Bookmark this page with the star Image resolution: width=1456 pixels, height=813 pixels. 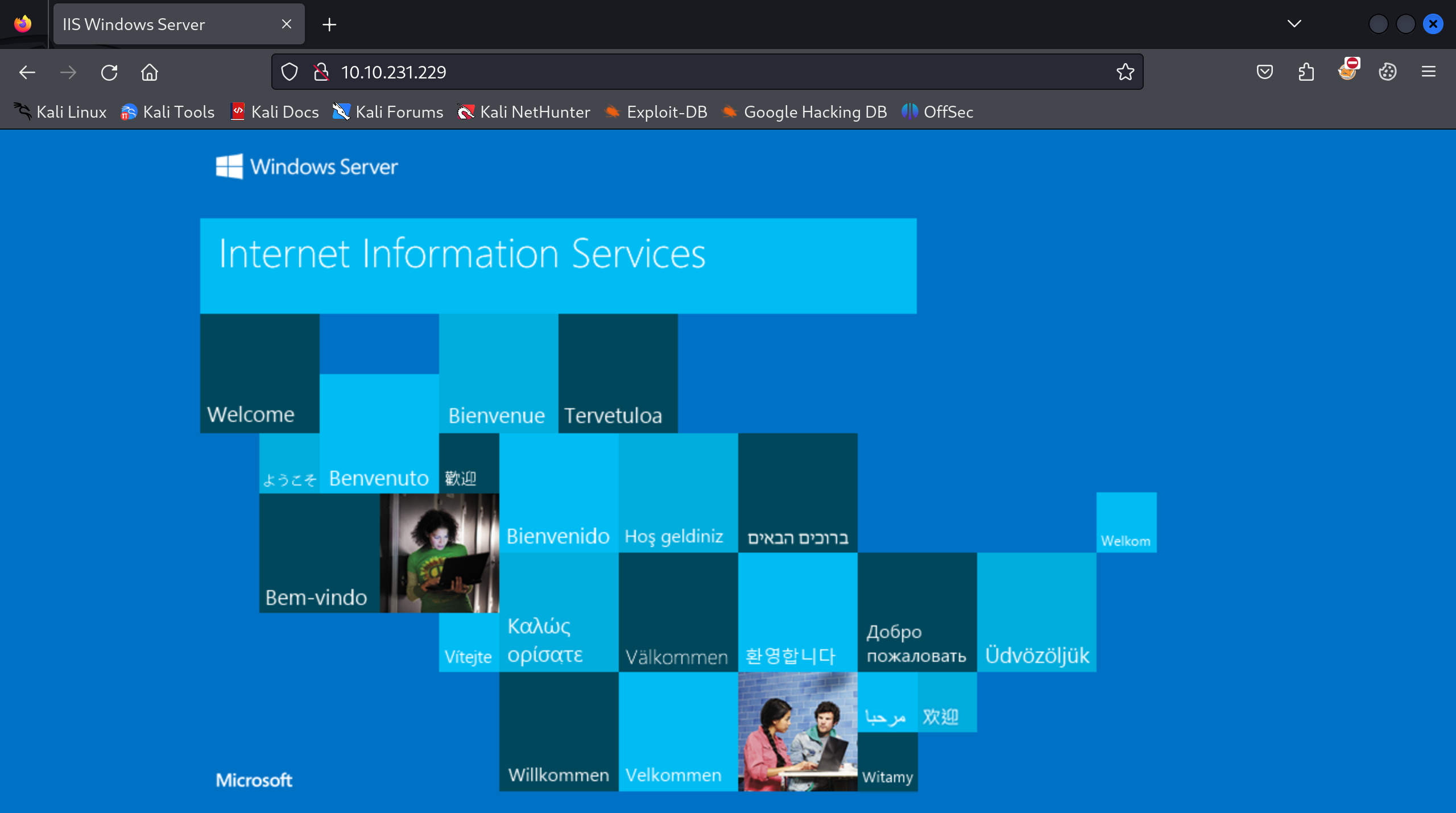coord(1125,72)
